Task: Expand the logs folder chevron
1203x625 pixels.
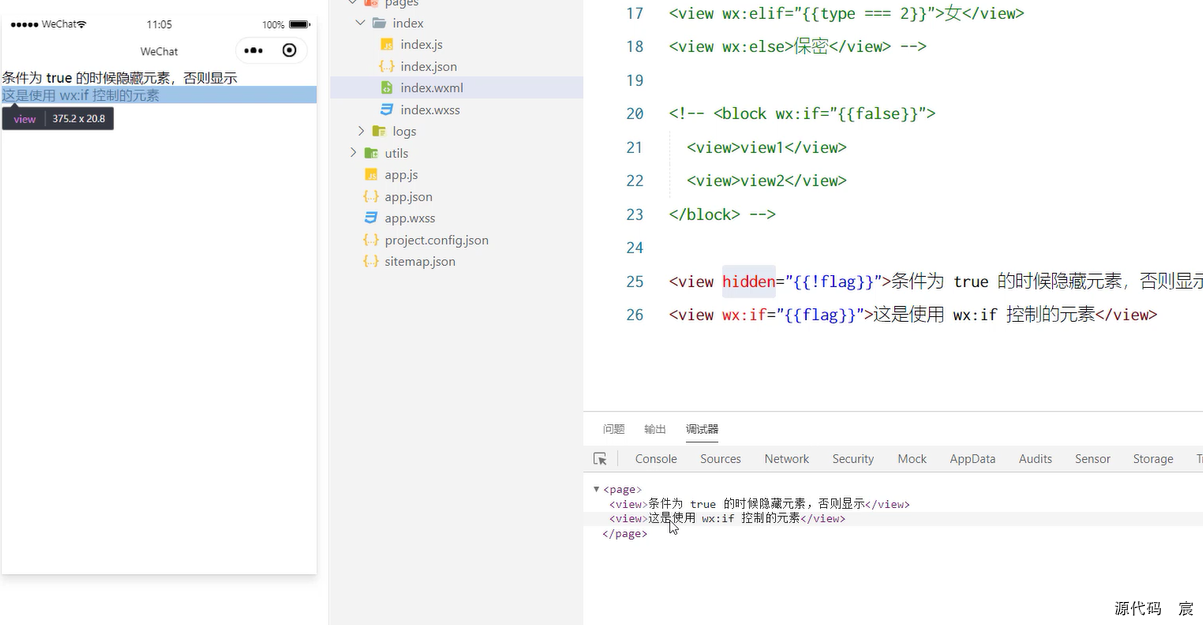Action: point(361,131)
